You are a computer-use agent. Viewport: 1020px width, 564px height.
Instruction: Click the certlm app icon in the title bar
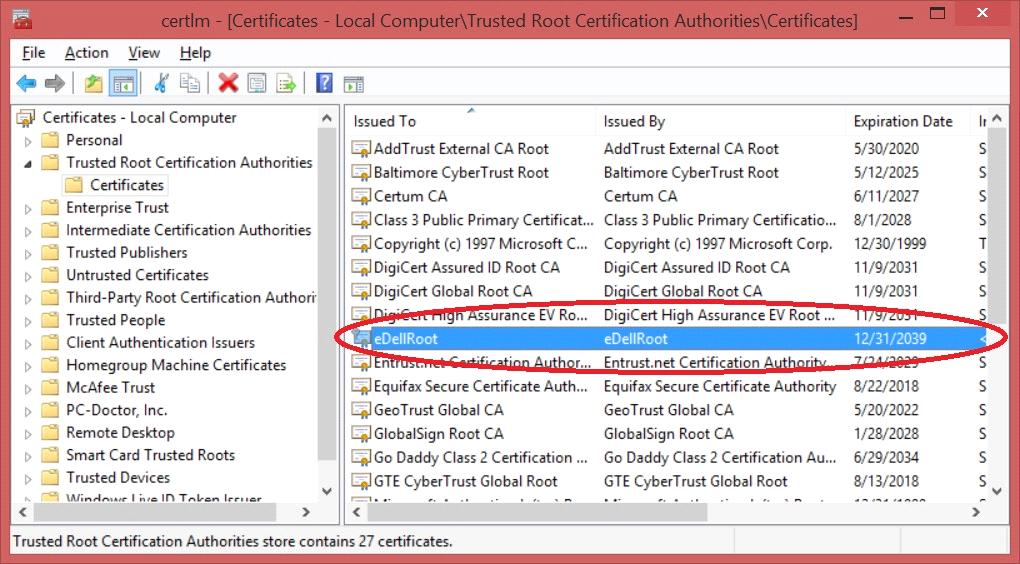point(22,19)
